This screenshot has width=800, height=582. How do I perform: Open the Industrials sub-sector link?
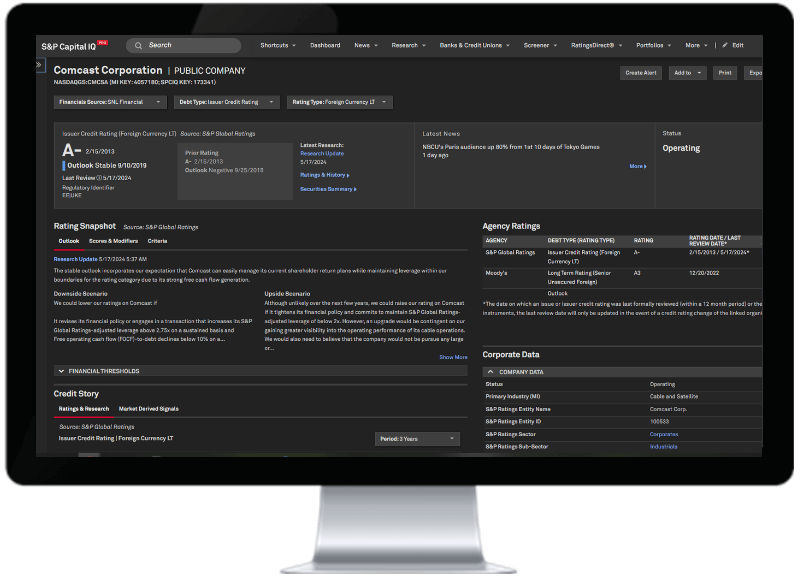coord(663,447)
